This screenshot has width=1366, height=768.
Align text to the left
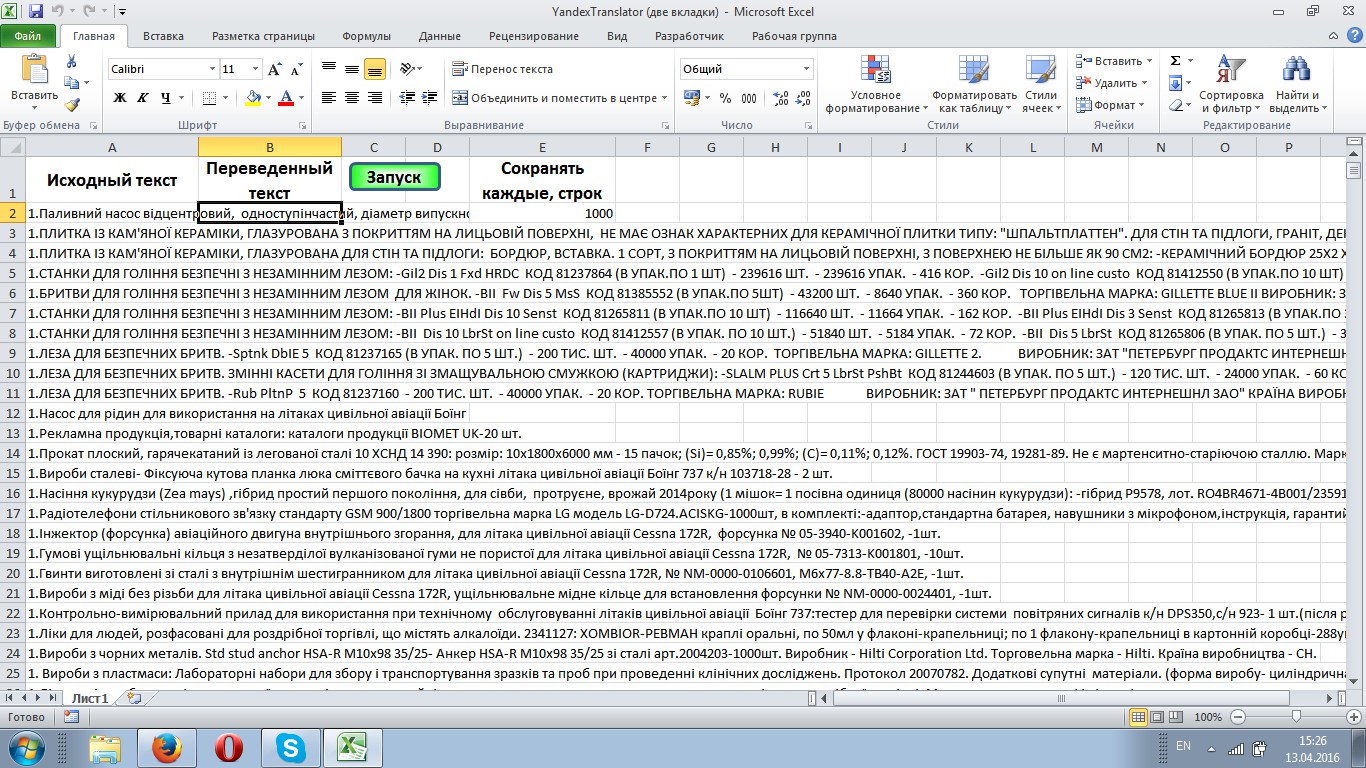[329, 98]
